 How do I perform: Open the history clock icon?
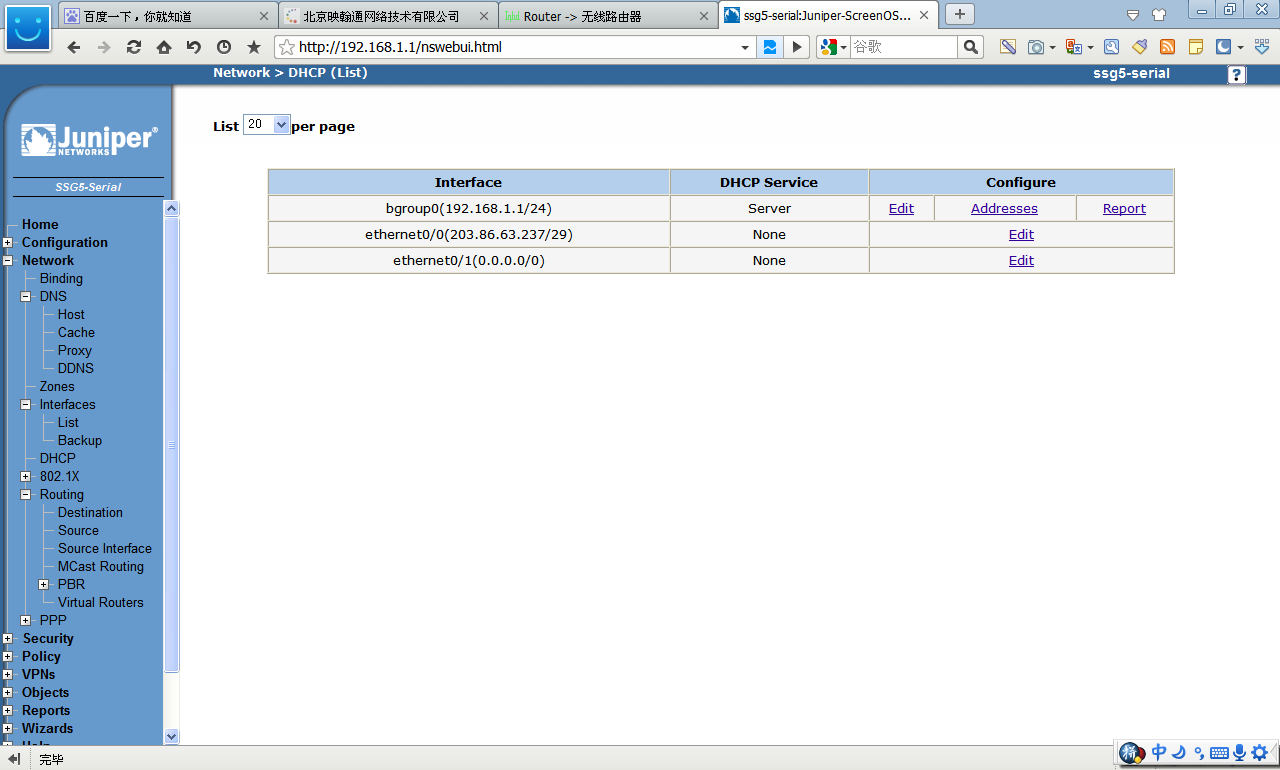[x=224, y=47]
